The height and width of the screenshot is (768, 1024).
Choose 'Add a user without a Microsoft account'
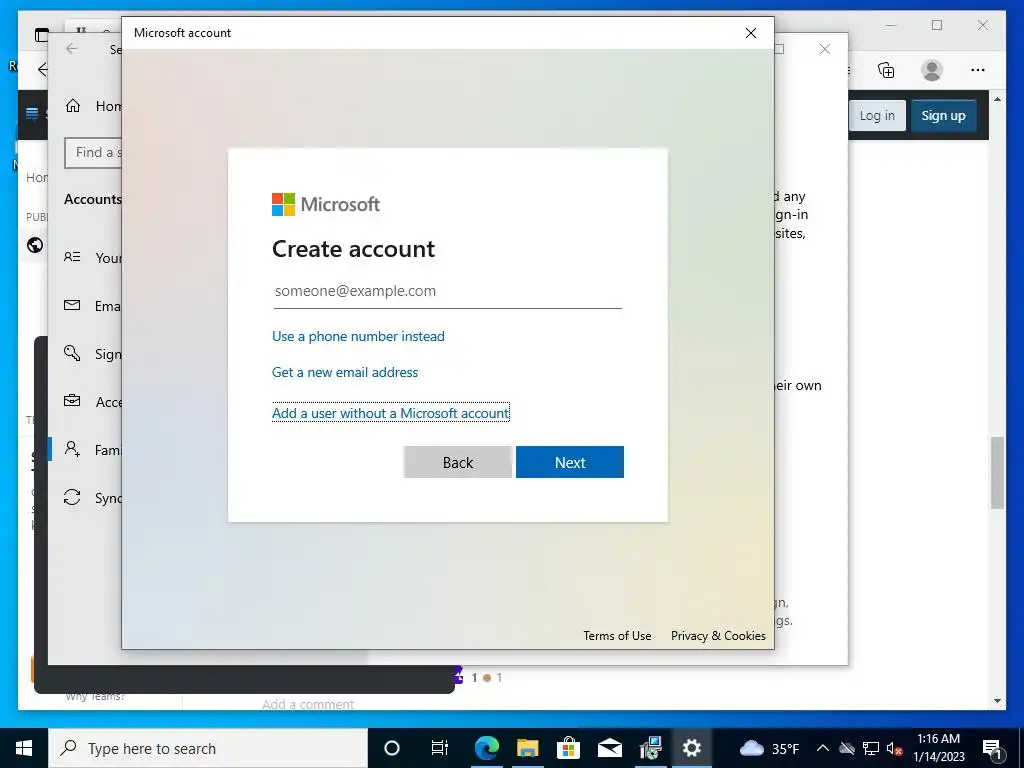pos(391,413)
